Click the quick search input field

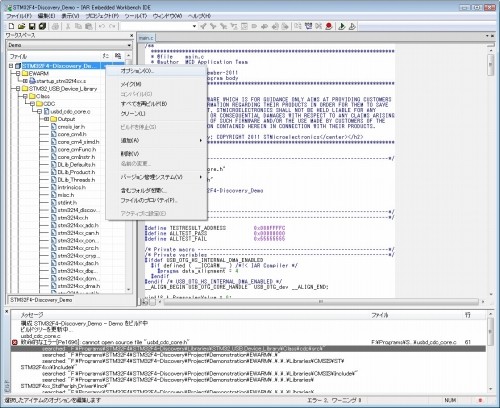click(x=156, y=26)
